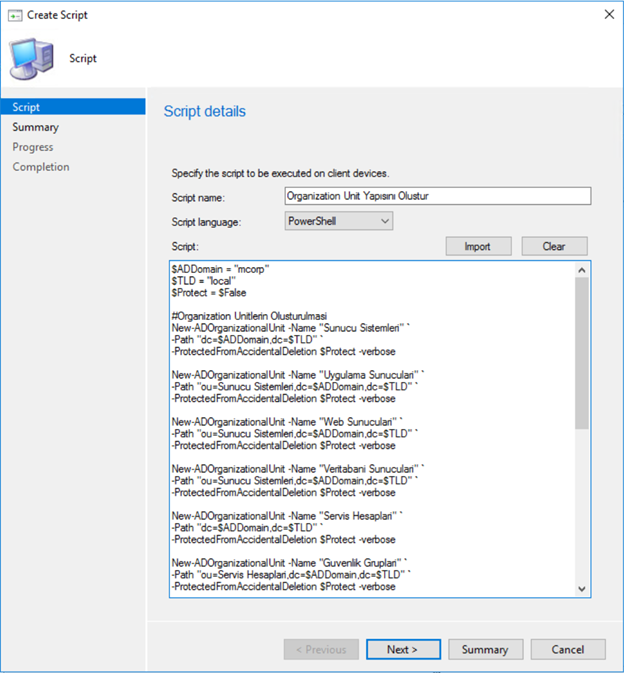Click the line naming "Uygulama Sunuculari"
This screenshot has height=673, width=624.
pyautogui.click(x=298, y=375)
